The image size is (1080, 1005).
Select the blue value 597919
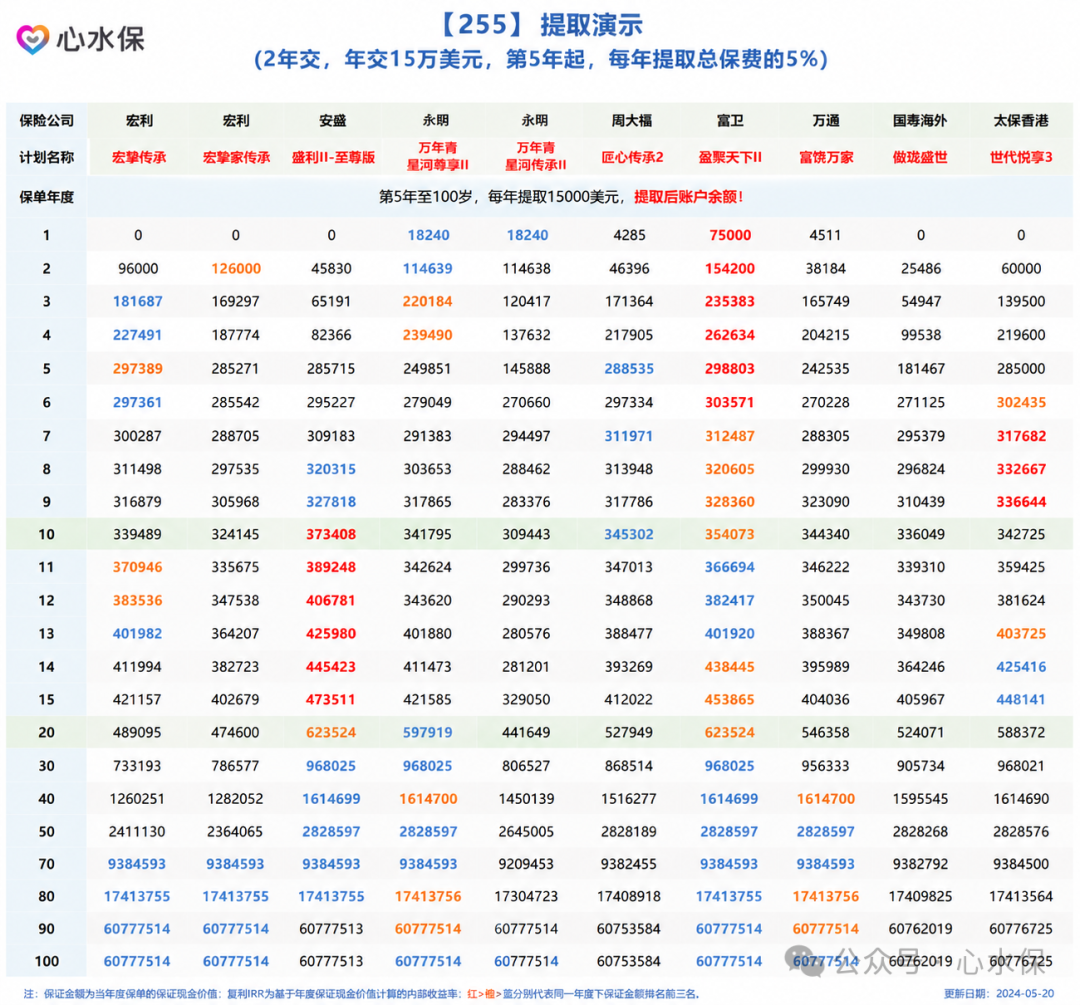click(428, 733)
